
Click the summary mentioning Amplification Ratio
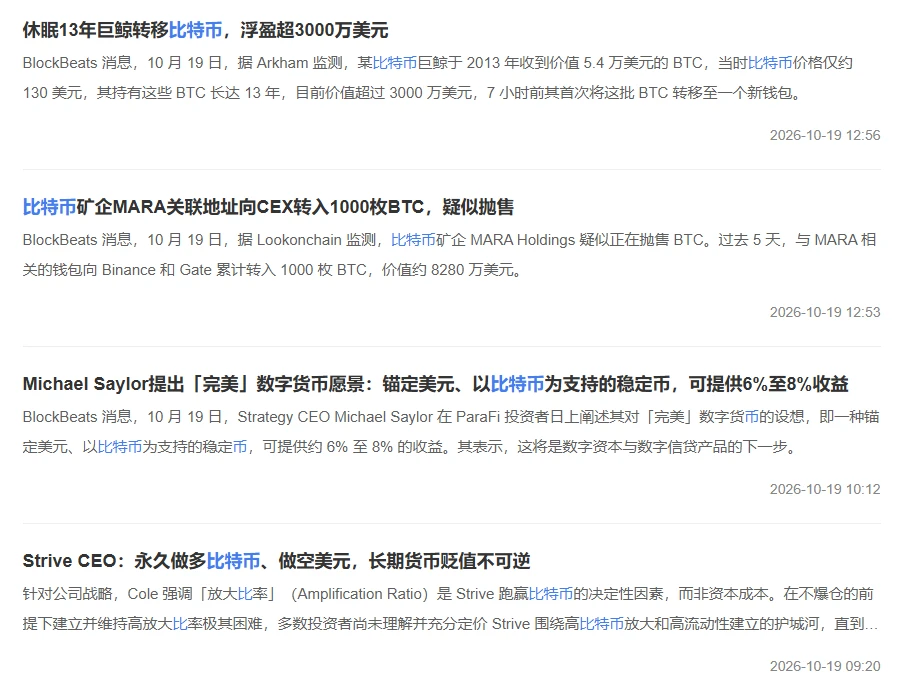click(x=451, y=609)
